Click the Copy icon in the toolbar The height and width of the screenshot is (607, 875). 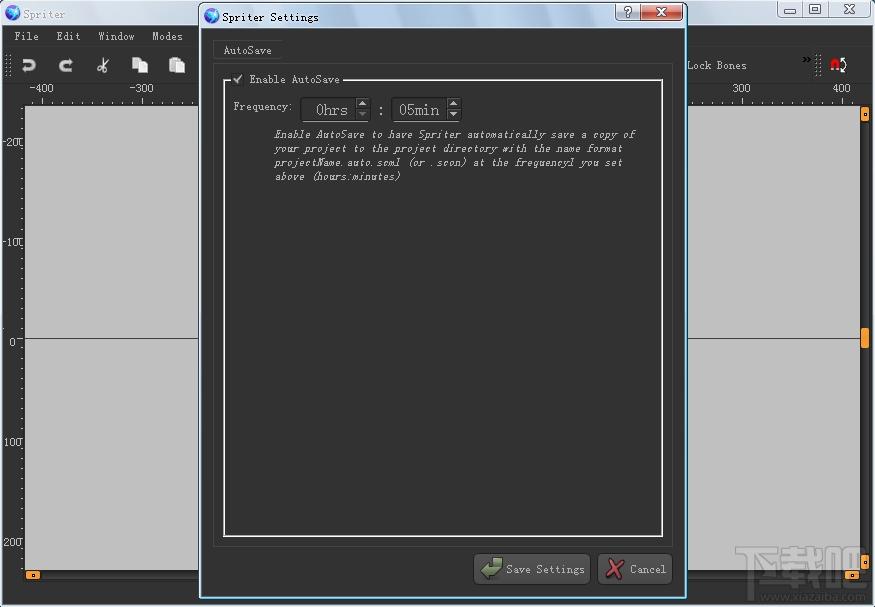tap(140, 65)
